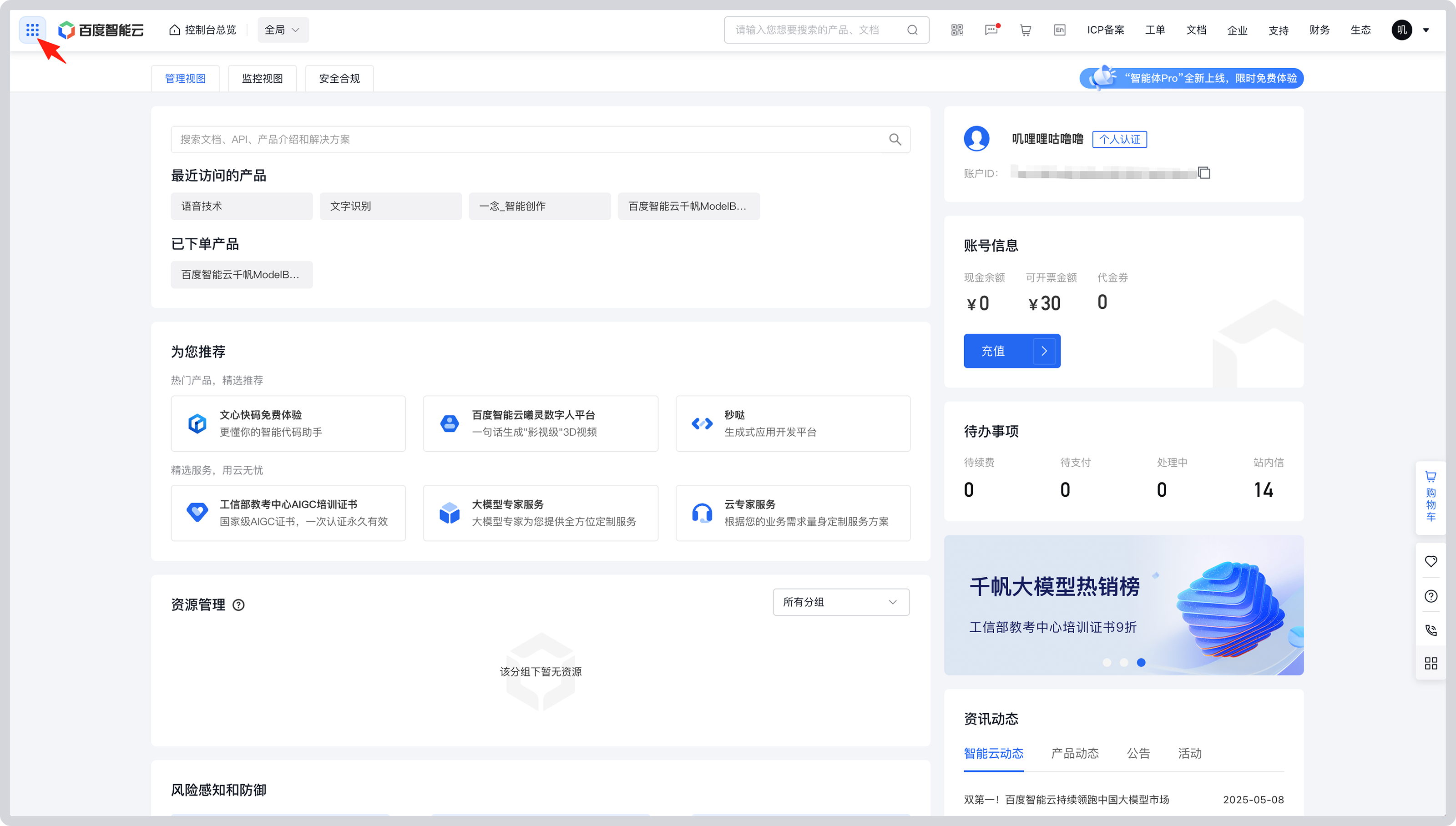Expand the 全局 region selector
This screenshot has width=1456, height=826.
coord(283,30)
